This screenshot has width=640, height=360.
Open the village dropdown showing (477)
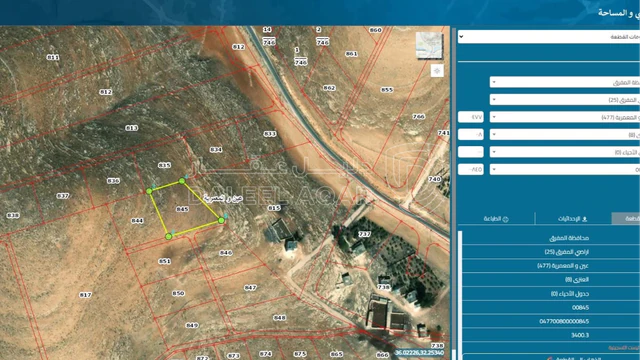tap(564, 117)
